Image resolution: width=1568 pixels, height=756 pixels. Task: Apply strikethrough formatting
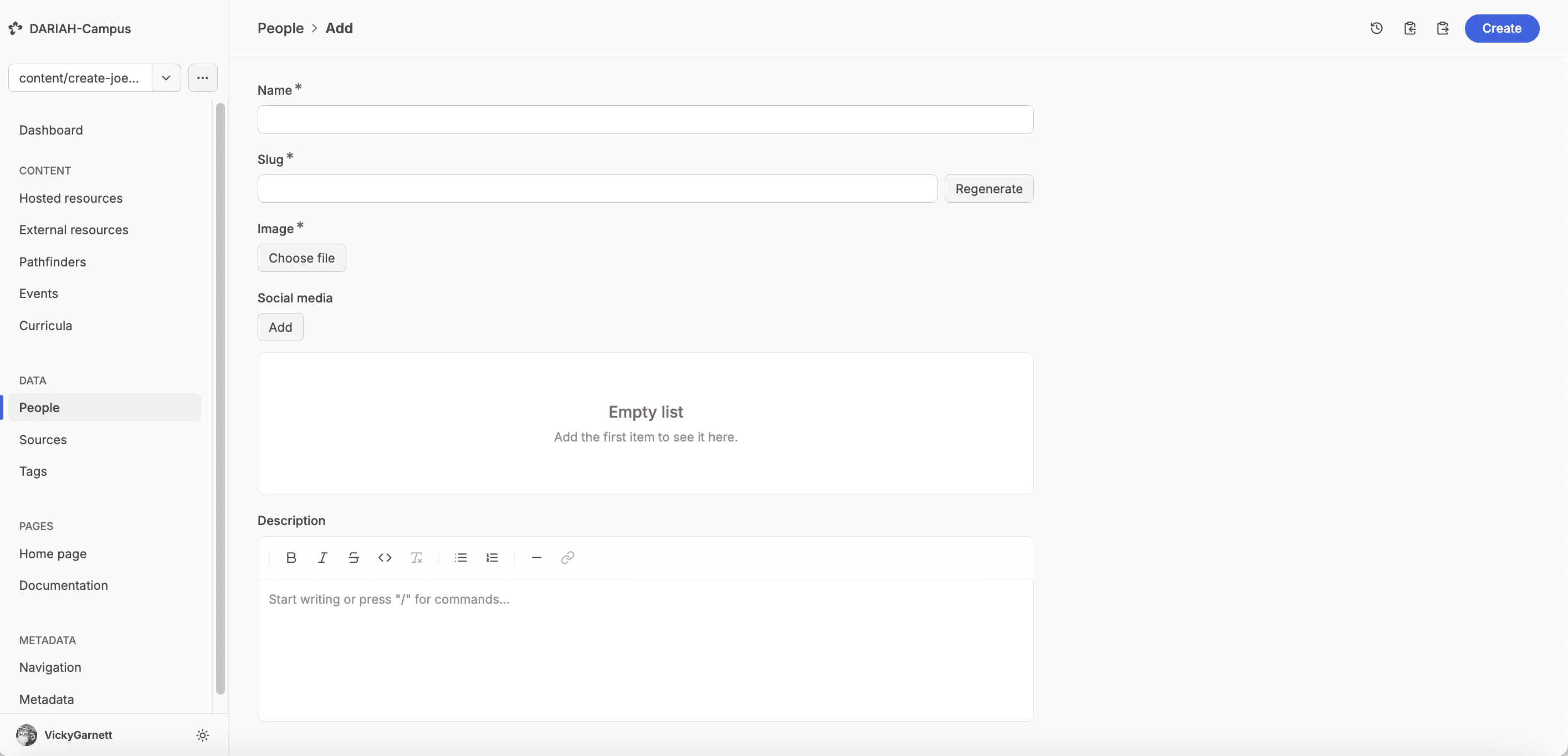[x=353, y=558]
